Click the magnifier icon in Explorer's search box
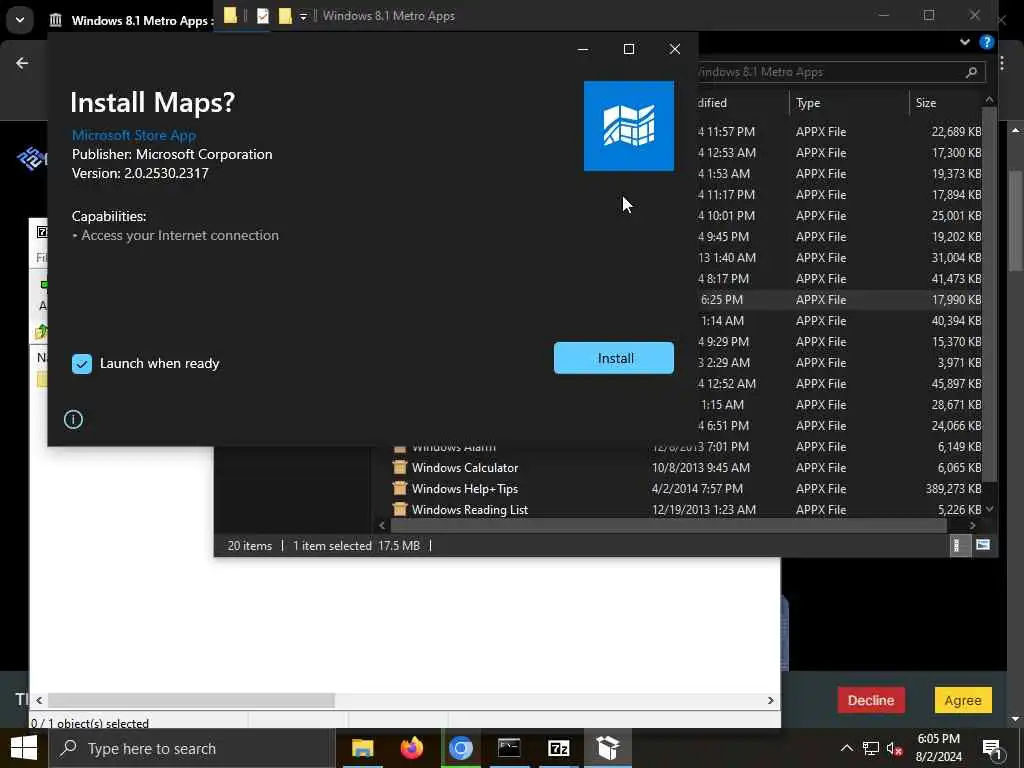 971,72
